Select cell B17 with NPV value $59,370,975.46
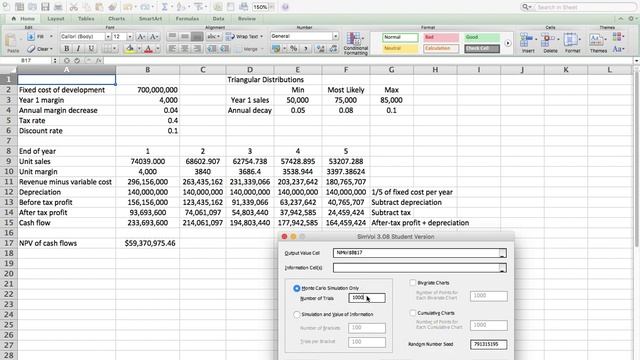640x360 pixels. click(147, 243)
